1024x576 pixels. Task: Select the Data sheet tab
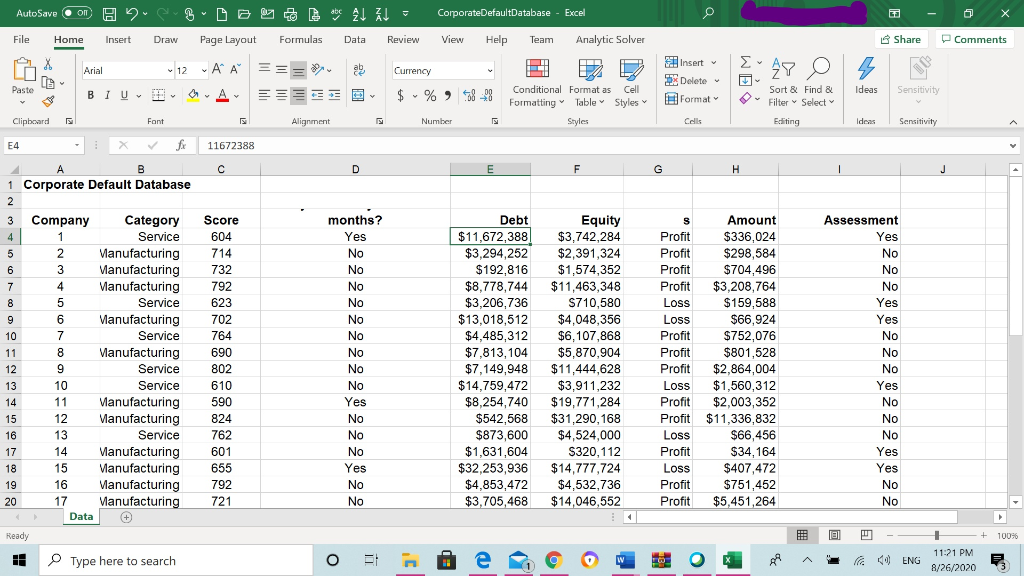pyautogui.click(x=80, y=516)
